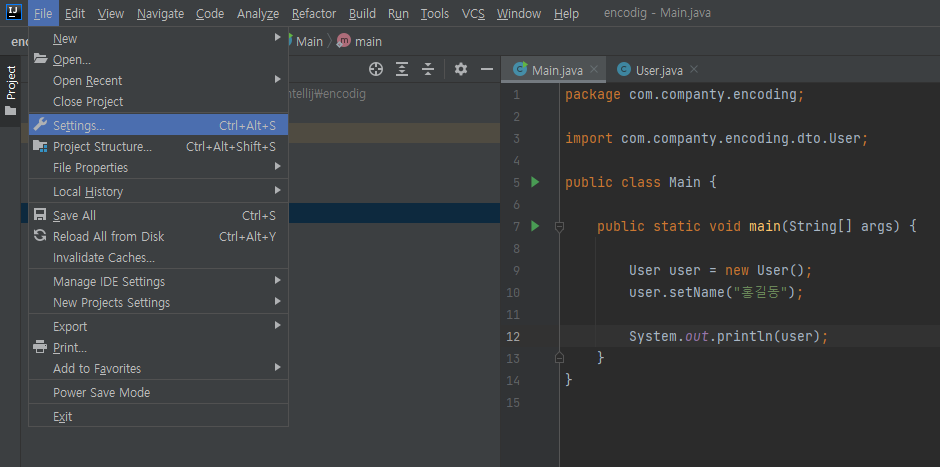Viewport: 940px width, 468px height.
Task: Select Save All menu entry
Action: (x=158, y=215)
